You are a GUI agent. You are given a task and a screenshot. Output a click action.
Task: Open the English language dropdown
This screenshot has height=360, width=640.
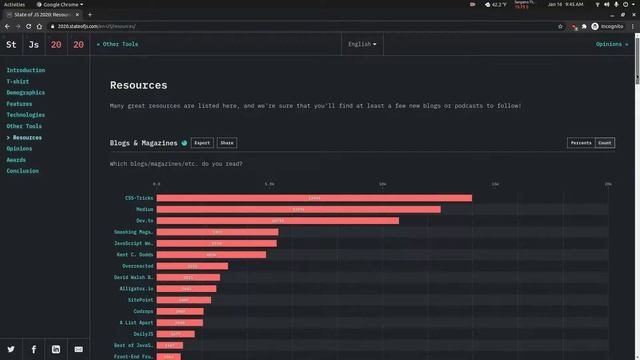click(x=362, y=44)
